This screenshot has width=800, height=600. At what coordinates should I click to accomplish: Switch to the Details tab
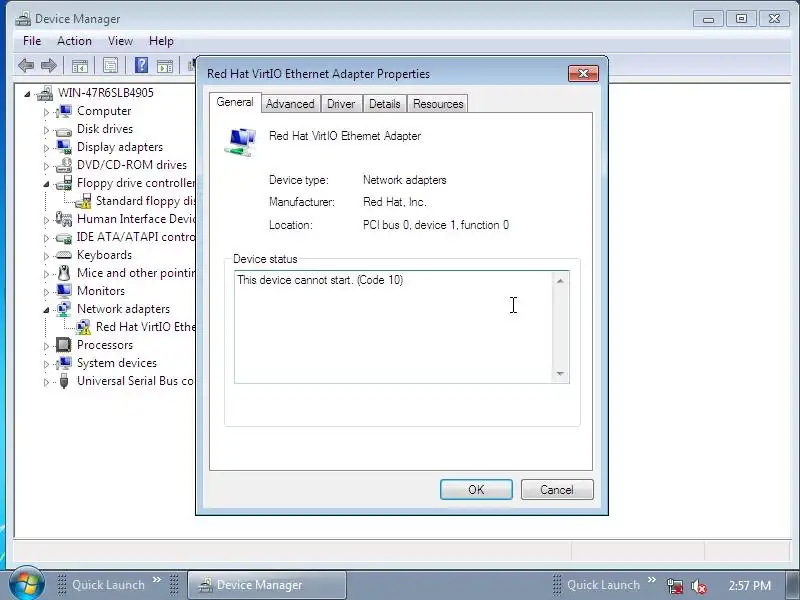pyautogui.click(x=385, y=104)
